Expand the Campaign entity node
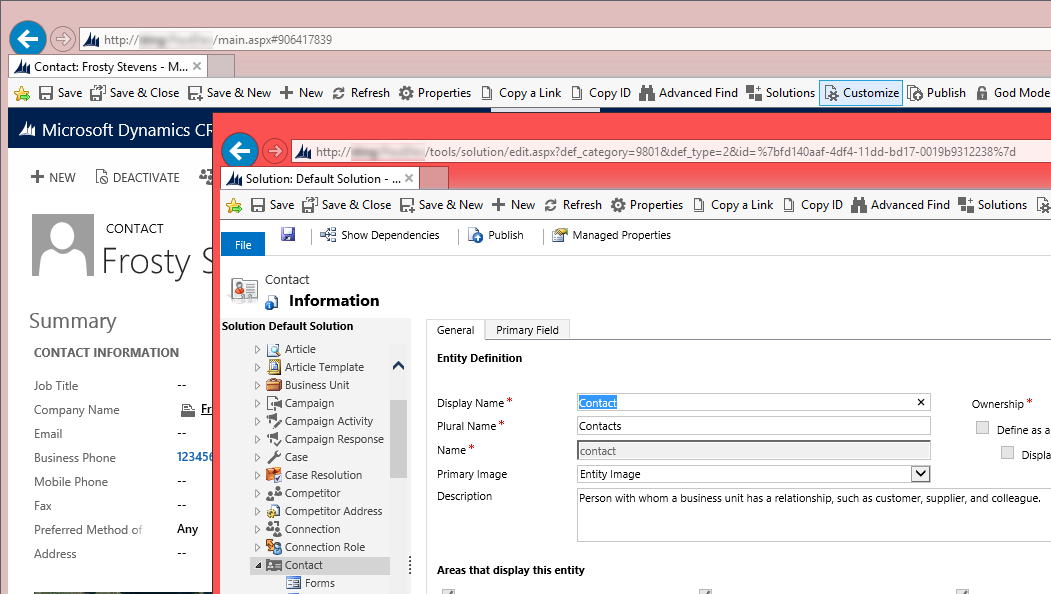The height and width of the screenshot is (594, 1051). click(x=257, y=404)
